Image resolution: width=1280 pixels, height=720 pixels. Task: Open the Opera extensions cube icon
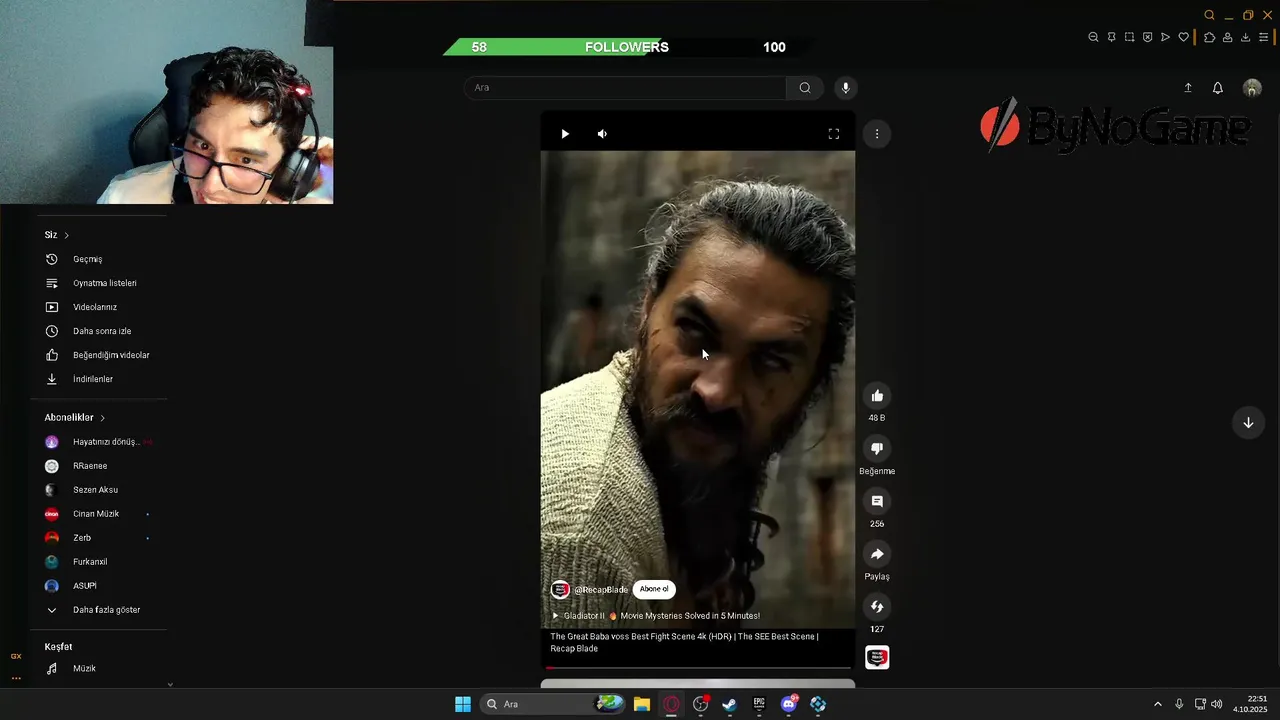pos(1209,37)
